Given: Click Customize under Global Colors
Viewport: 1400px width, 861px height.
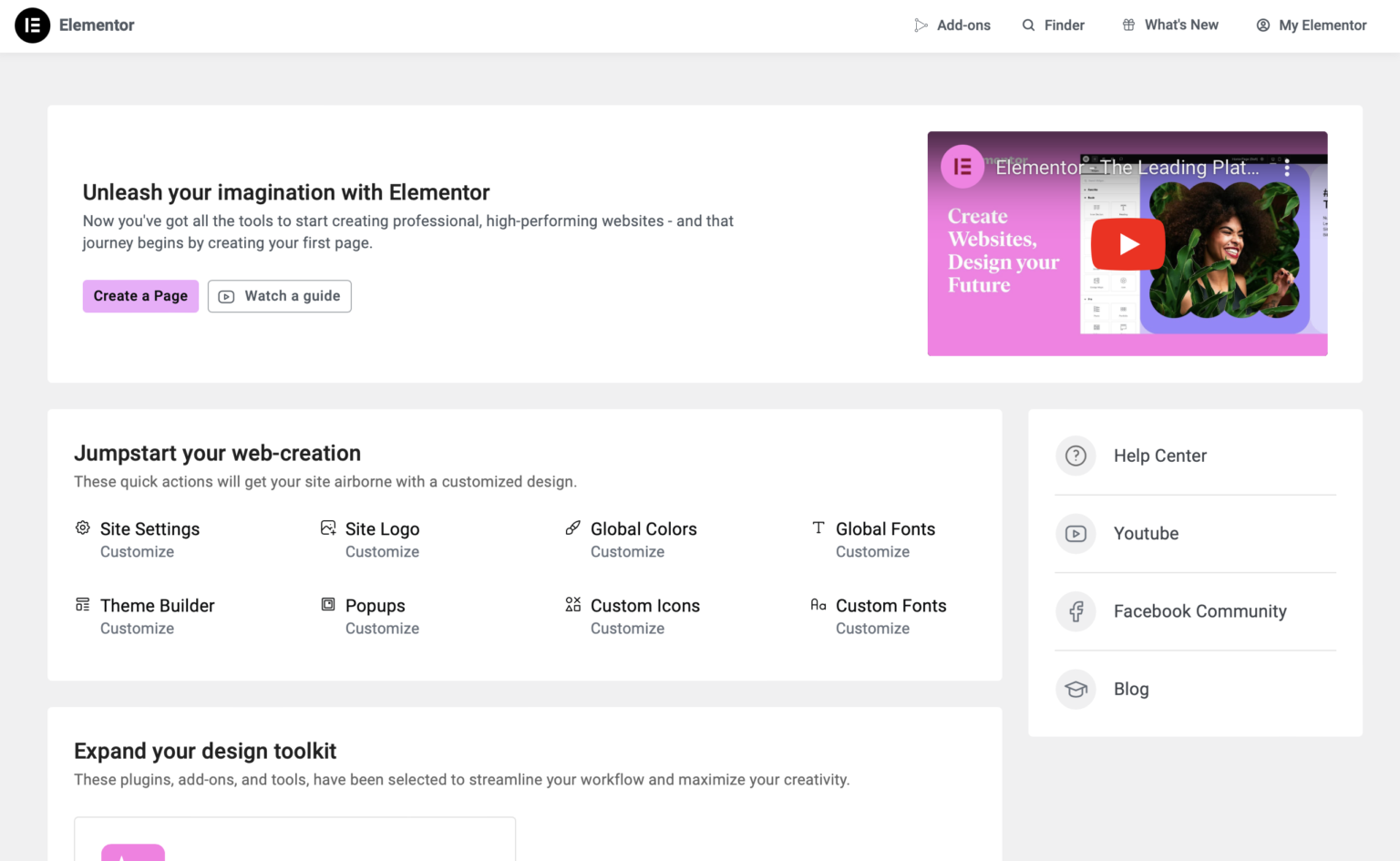Looking at the screenshot, I should pyautogui.click(x=627, y=552).
